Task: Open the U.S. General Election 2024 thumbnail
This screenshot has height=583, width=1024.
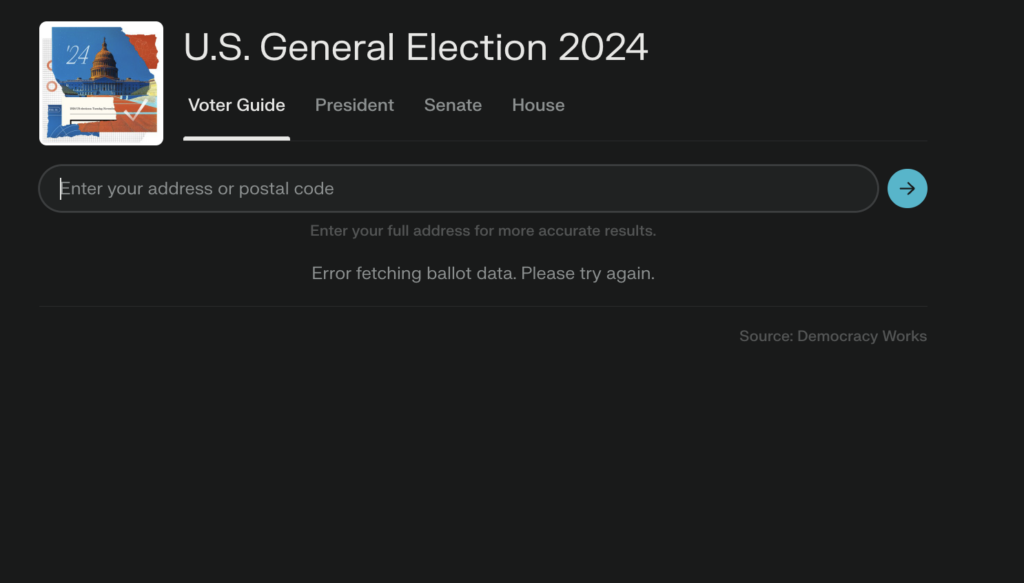Action: 101,83
